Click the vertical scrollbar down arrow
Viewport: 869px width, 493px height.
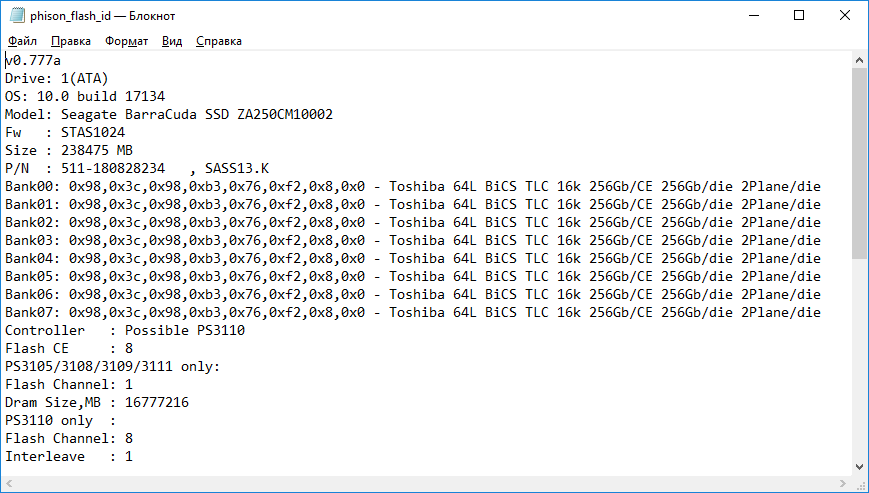point(860,466)
